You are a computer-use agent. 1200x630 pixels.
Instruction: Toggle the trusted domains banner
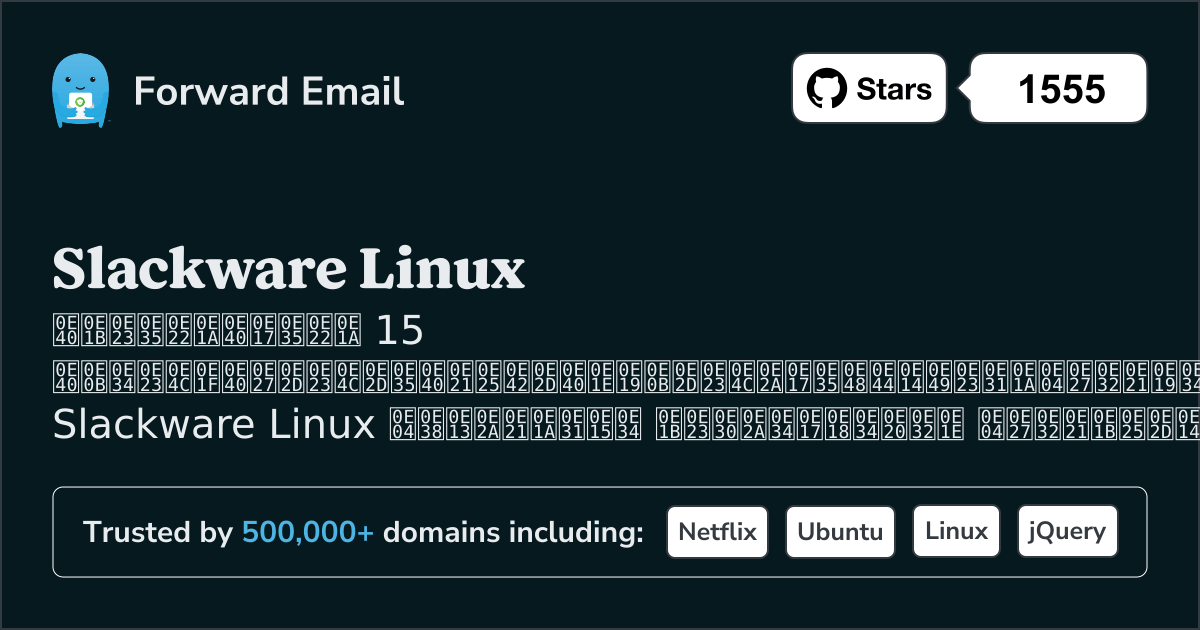tap(600, 531)
